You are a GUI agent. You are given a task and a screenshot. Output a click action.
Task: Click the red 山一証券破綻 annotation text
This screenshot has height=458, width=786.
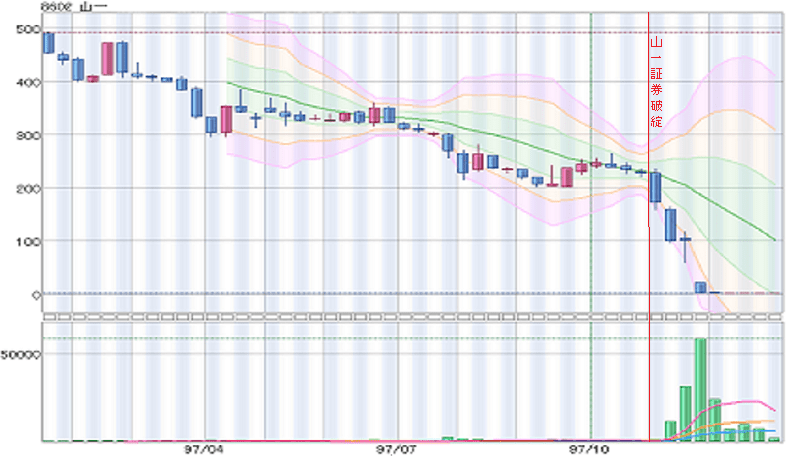pos(656,84)
